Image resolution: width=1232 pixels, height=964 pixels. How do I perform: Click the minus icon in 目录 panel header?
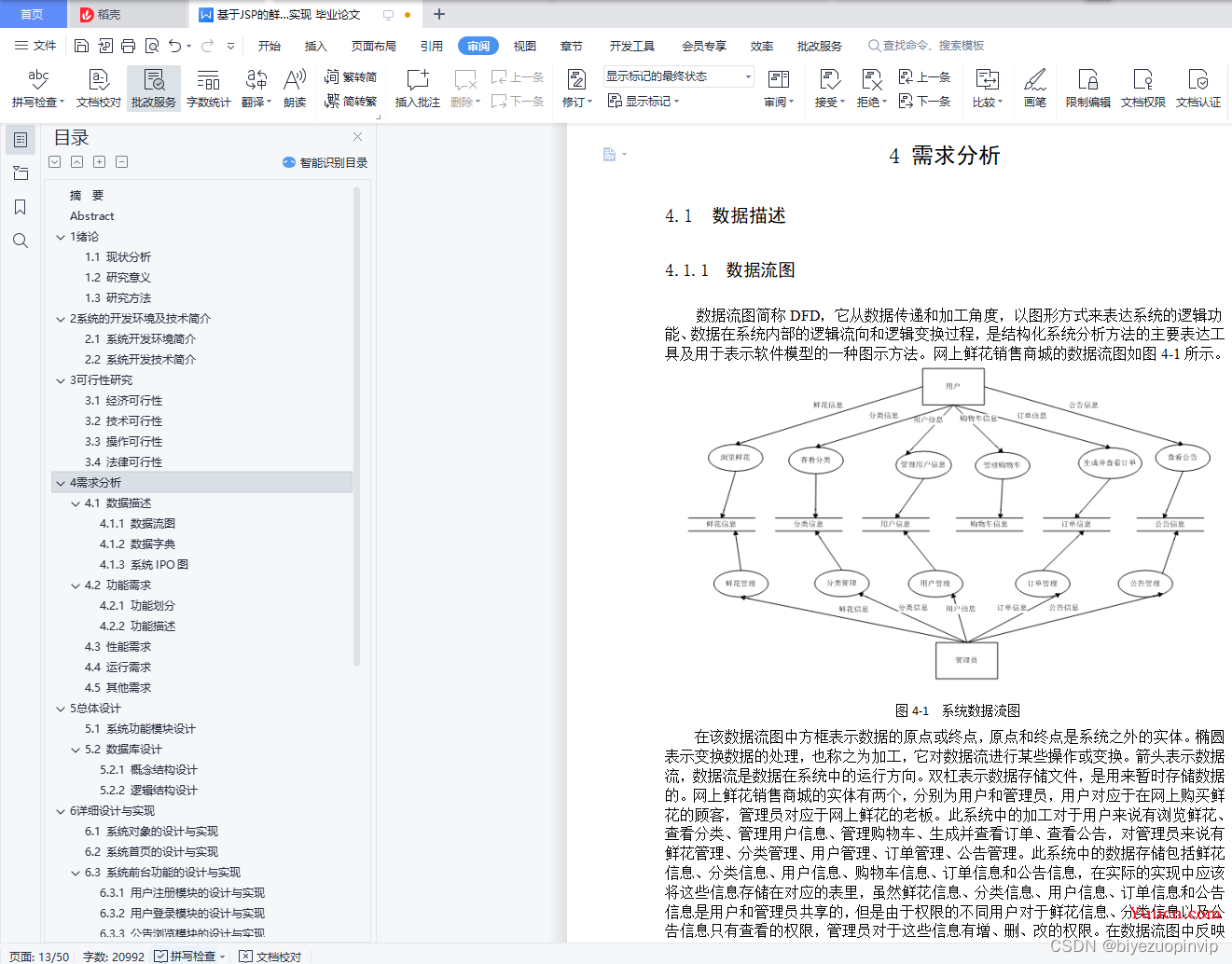(x=121, y=162)
